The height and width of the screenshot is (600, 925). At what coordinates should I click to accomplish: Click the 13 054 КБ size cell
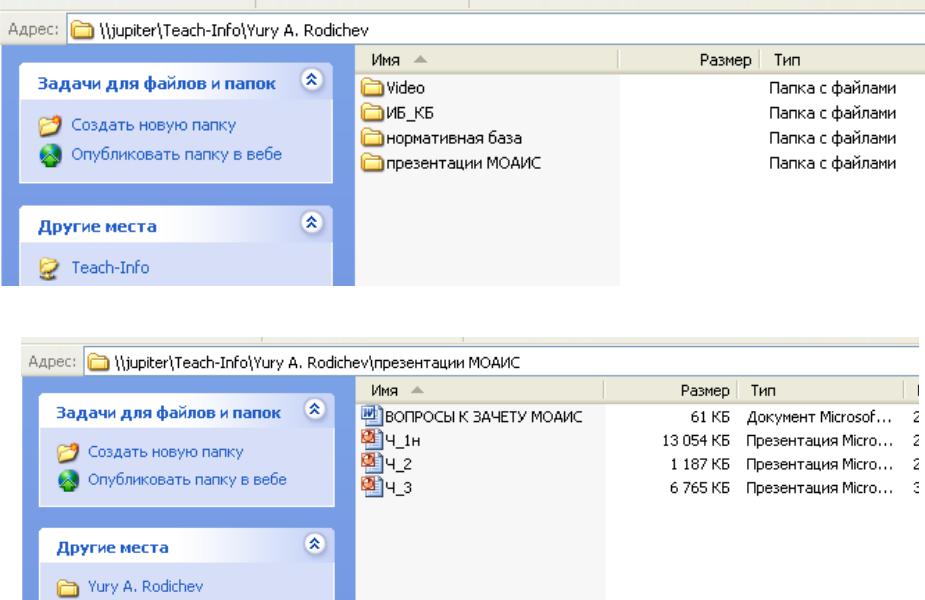(x=696, y=441)
